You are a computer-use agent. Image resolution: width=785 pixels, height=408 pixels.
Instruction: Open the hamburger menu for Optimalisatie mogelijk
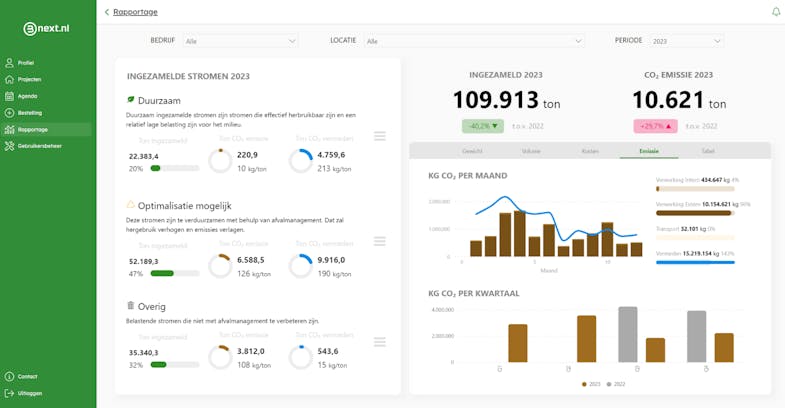click(x=380, y=241)
